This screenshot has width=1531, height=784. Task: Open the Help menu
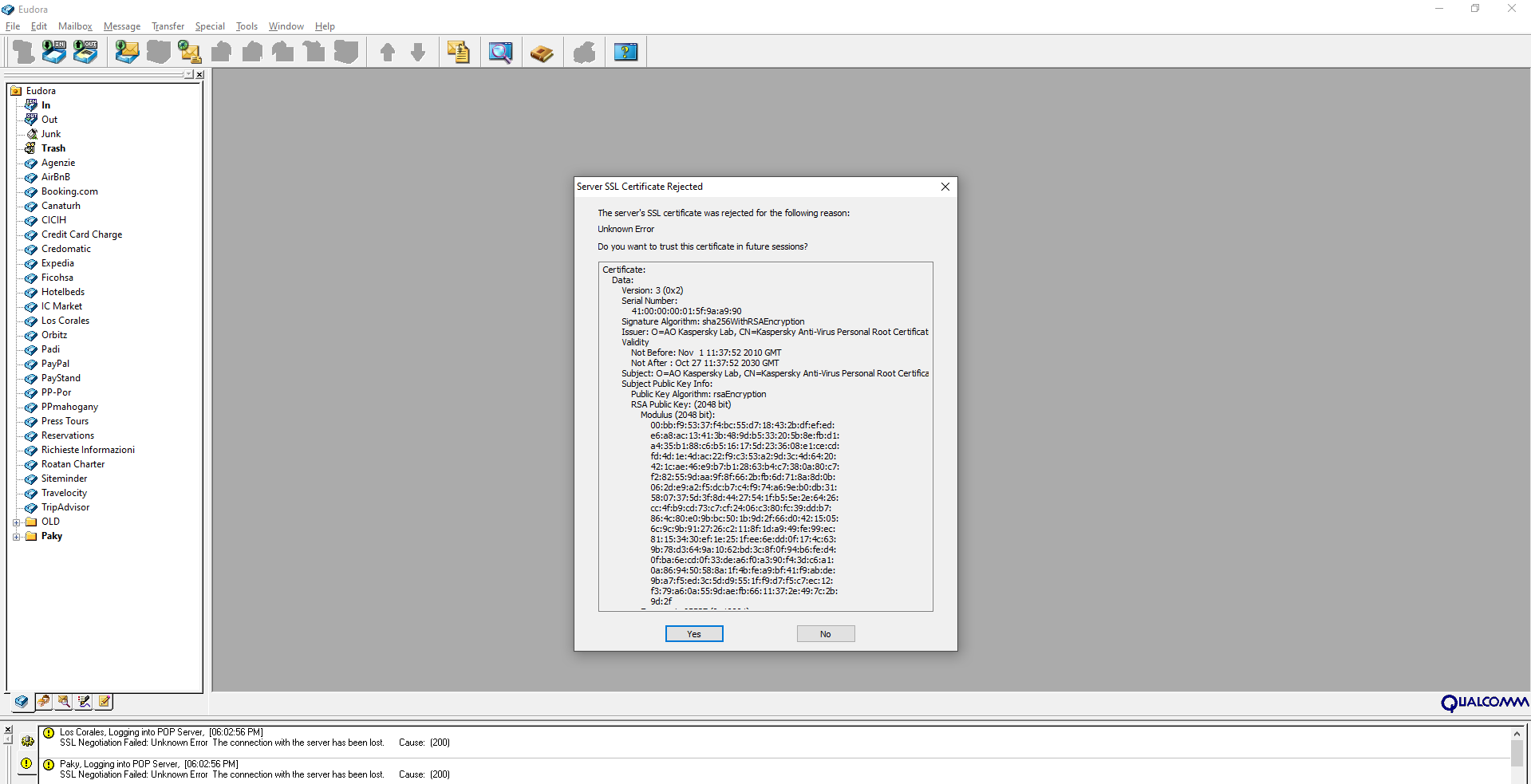[x=325, y=26]
